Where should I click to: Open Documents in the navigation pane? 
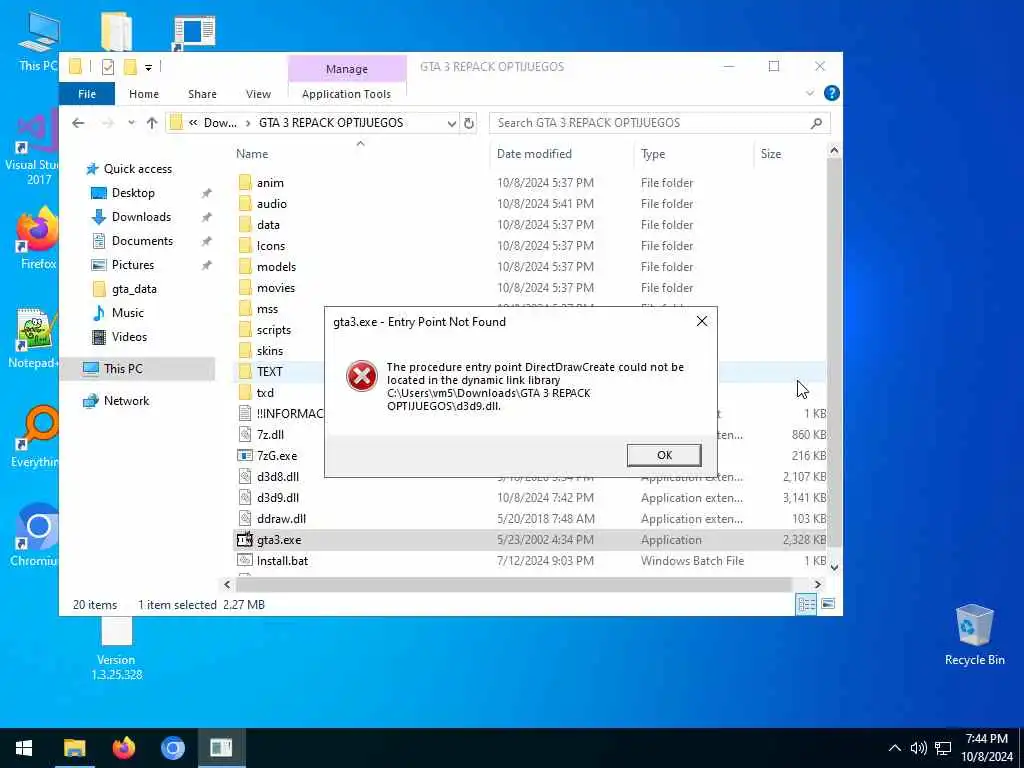point(142,241)
